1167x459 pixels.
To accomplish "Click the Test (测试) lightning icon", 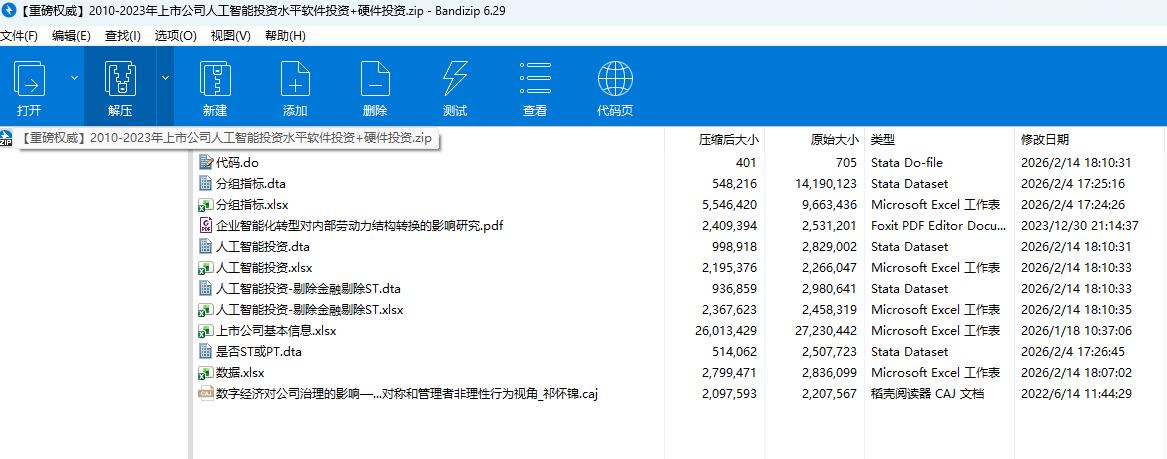I will [455, 79].
